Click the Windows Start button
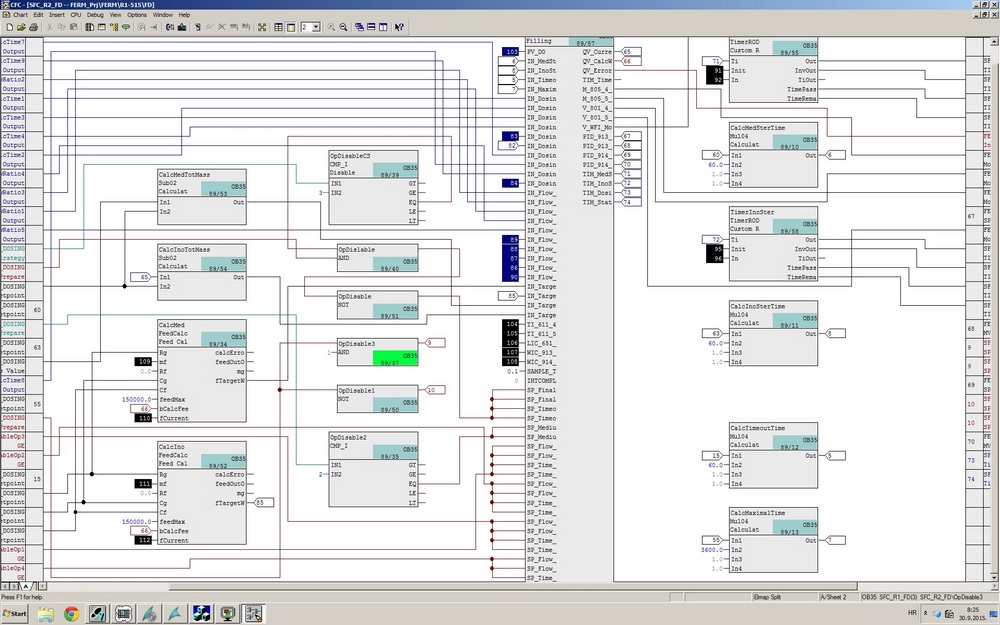Viewport: 1000px width, 625px height. point(15,614)
